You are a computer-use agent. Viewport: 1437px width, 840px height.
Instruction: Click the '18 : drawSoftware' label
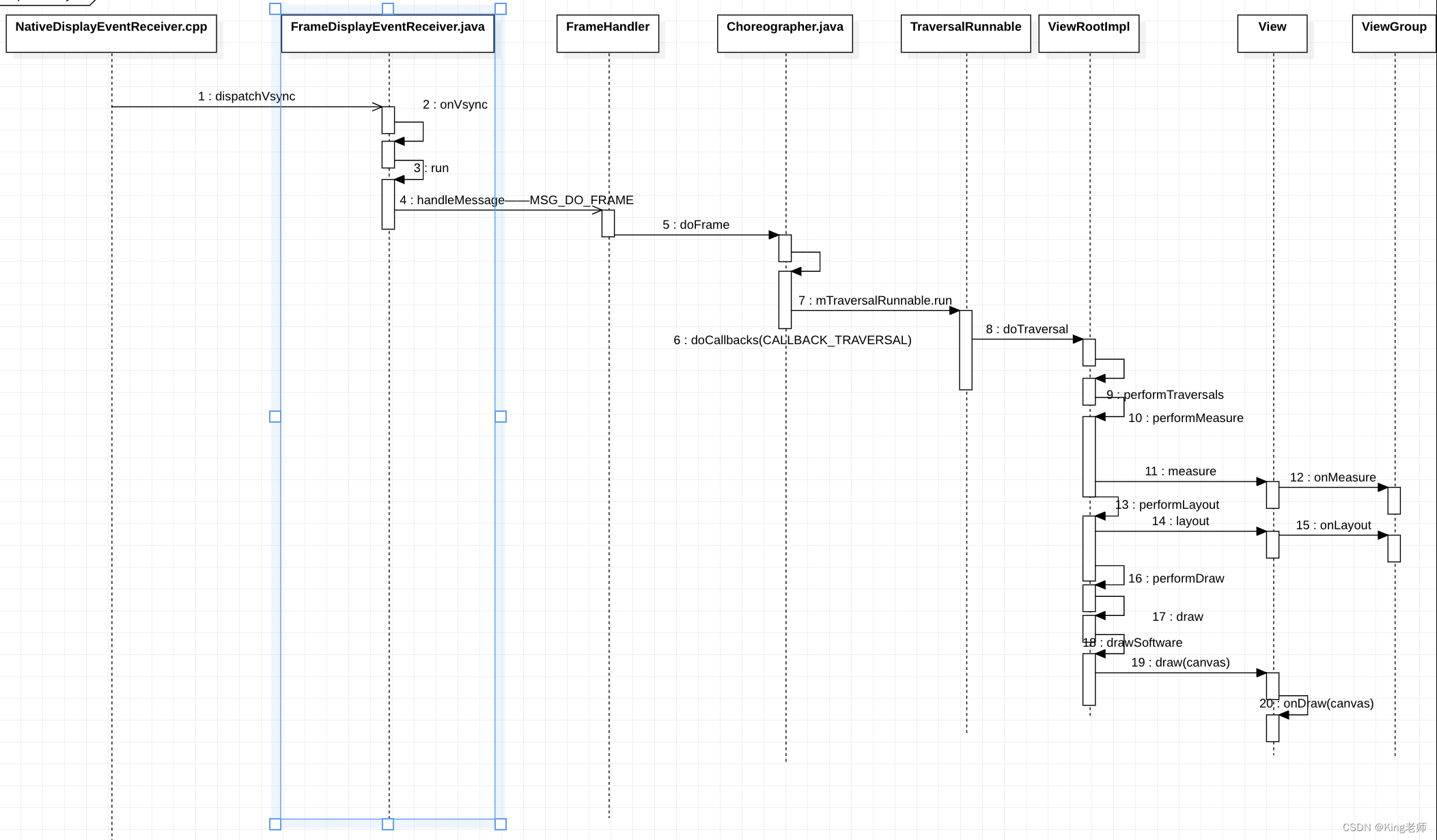(x=1132, y=643)
